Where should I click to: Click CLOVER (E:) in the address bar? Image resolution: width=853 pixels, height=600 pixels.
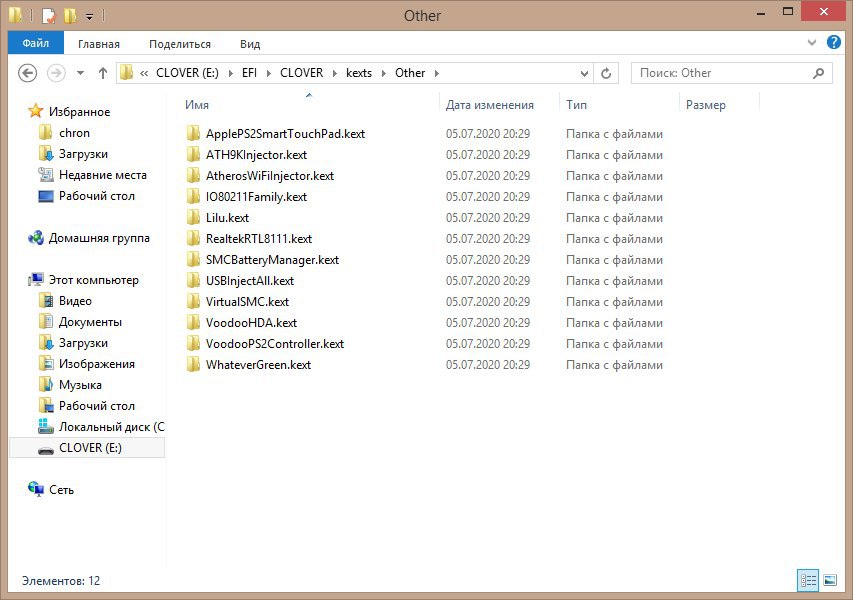187,73
